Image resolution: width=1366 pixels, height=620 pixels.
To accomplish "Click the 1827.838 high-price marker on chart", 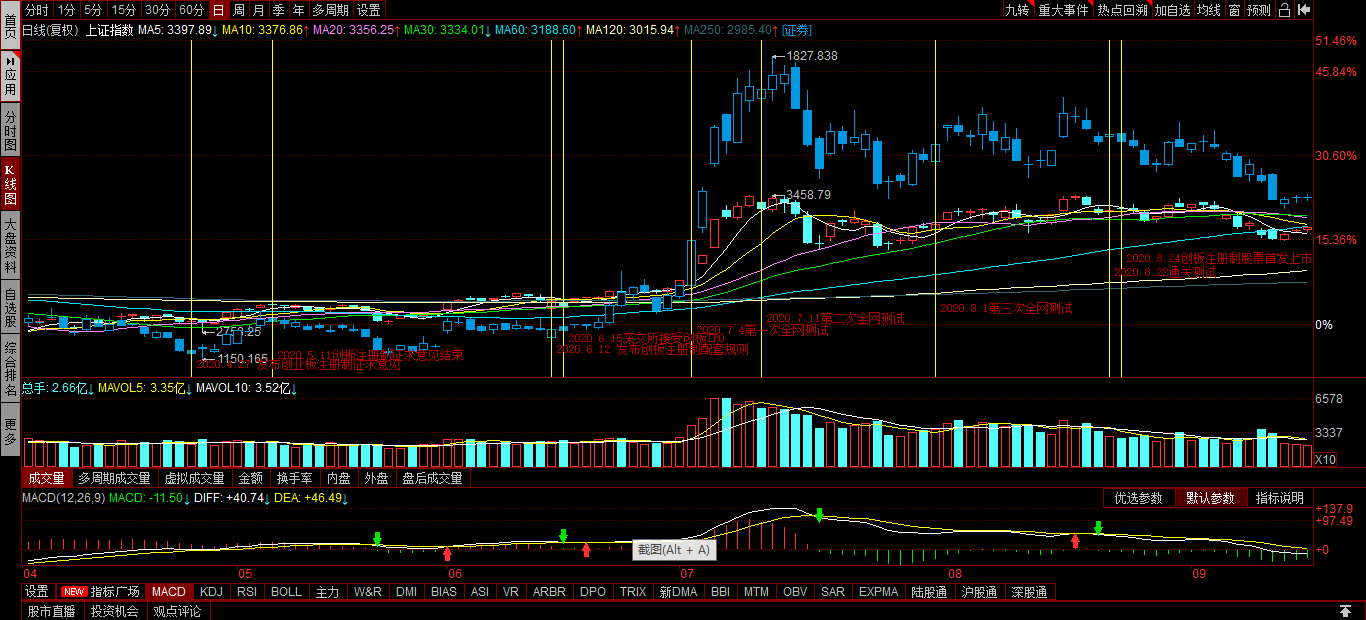I will (x=811, y=56).
